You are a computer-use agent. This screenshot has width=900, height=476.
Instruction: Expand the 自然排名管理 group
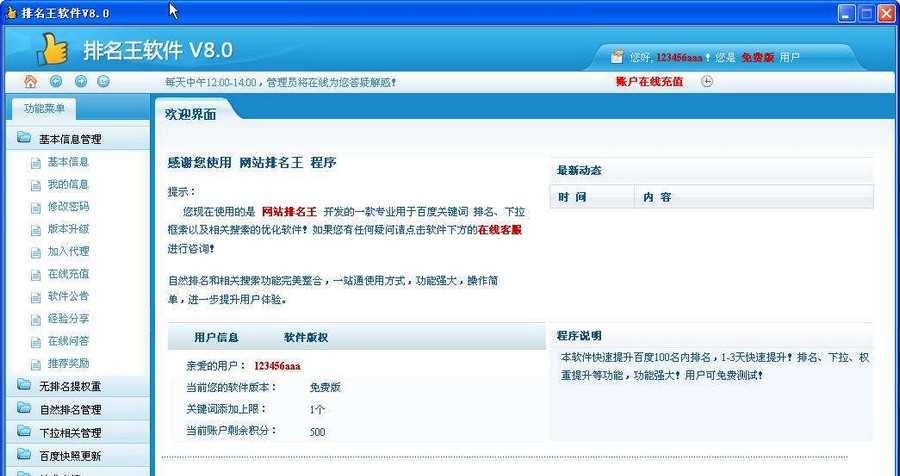(77, 409)
